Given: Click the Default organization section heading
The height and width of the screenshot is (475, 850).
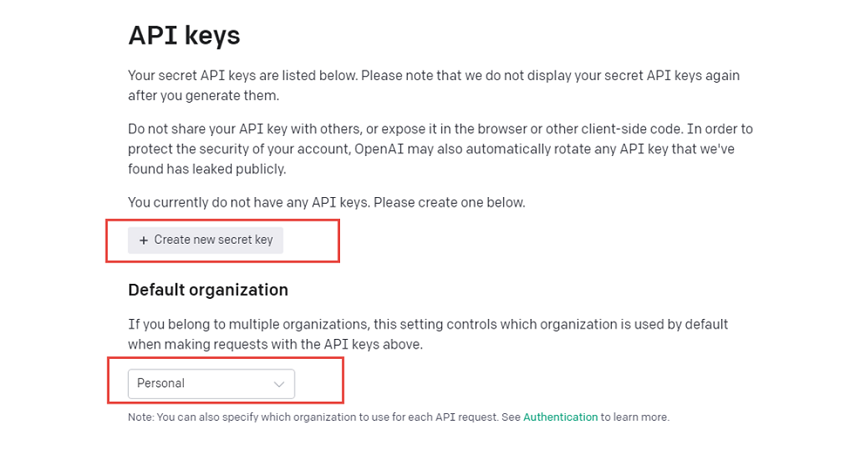Looking at the screenshot, I should pyautogui.click(x=208, y=290).
